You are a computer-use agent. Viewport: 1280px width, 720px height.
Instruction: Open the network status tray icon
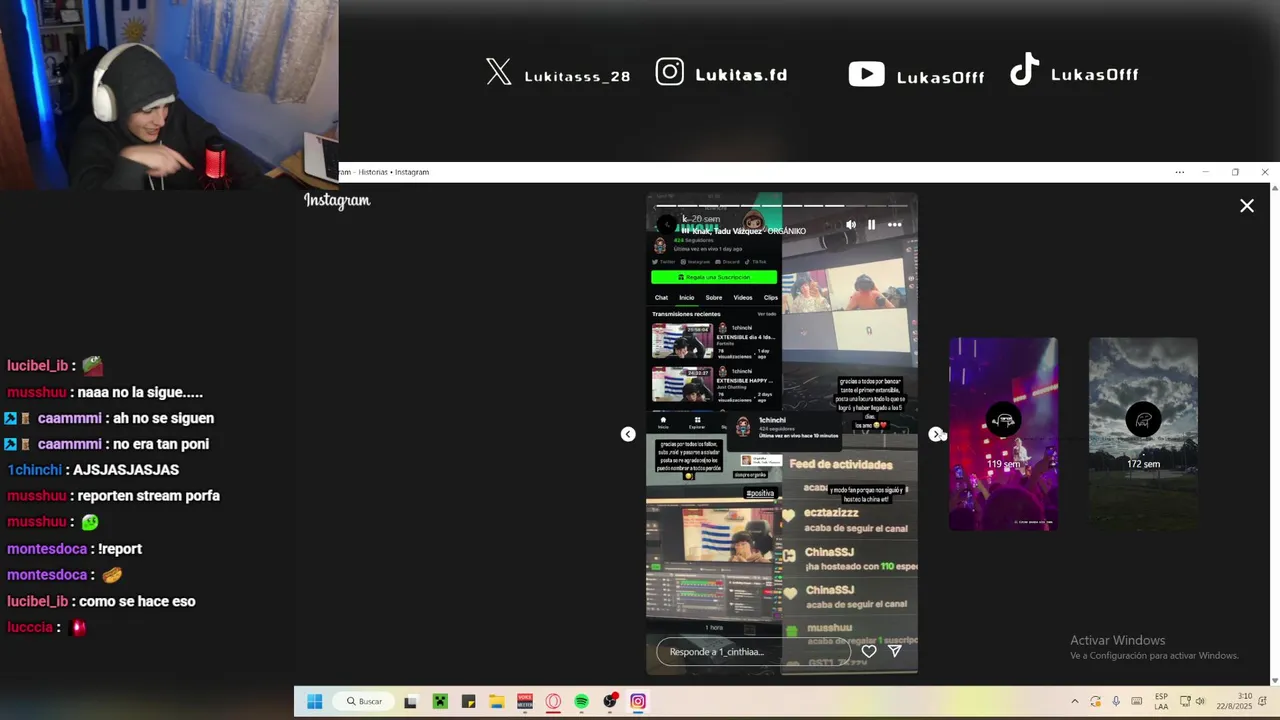pyautogui.click(x=1185, y=701)
